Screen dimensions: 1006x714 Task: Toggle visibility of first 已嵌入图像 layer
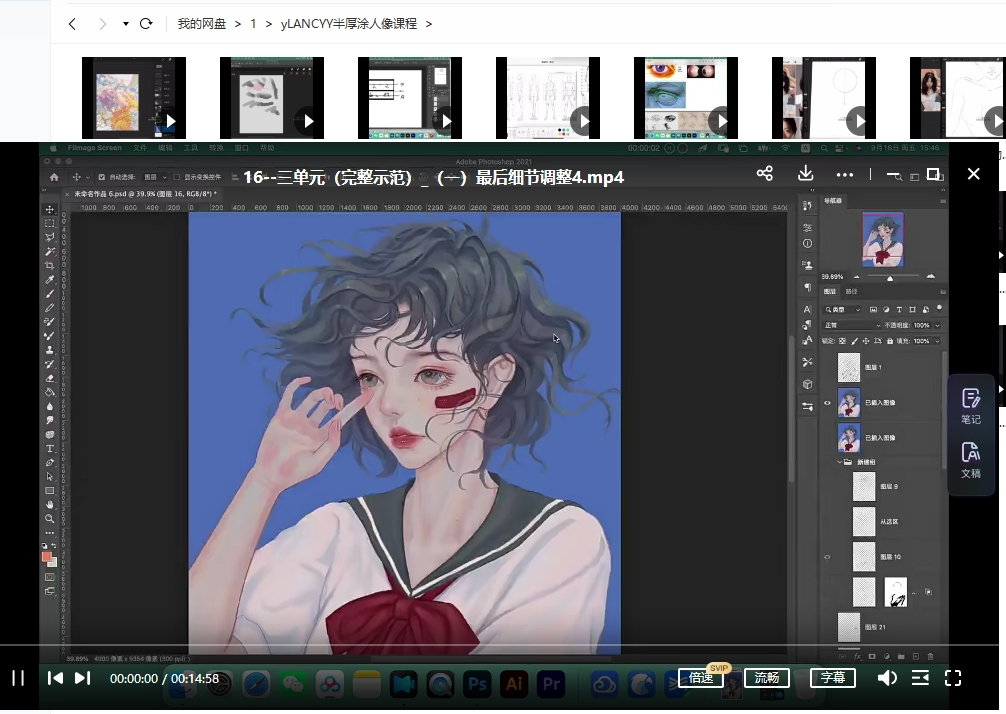(x=827, y=403)
